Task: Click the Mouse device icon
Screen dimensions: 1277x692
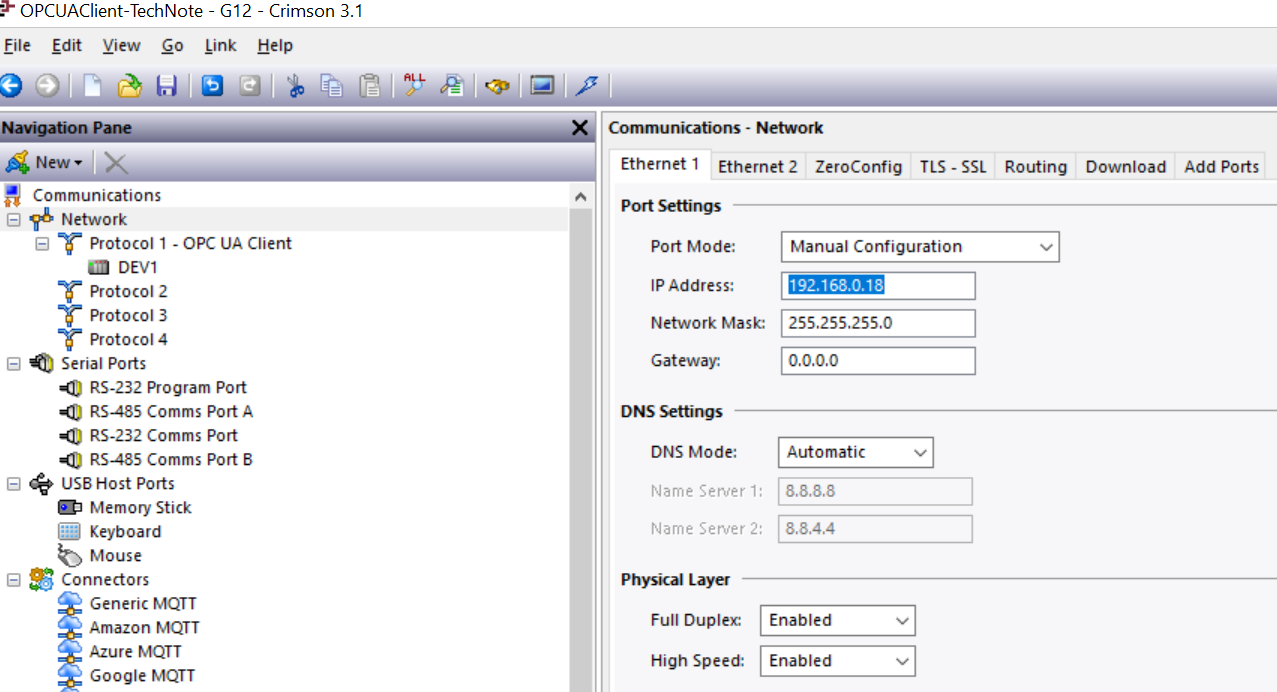Action: coord(70,556)
